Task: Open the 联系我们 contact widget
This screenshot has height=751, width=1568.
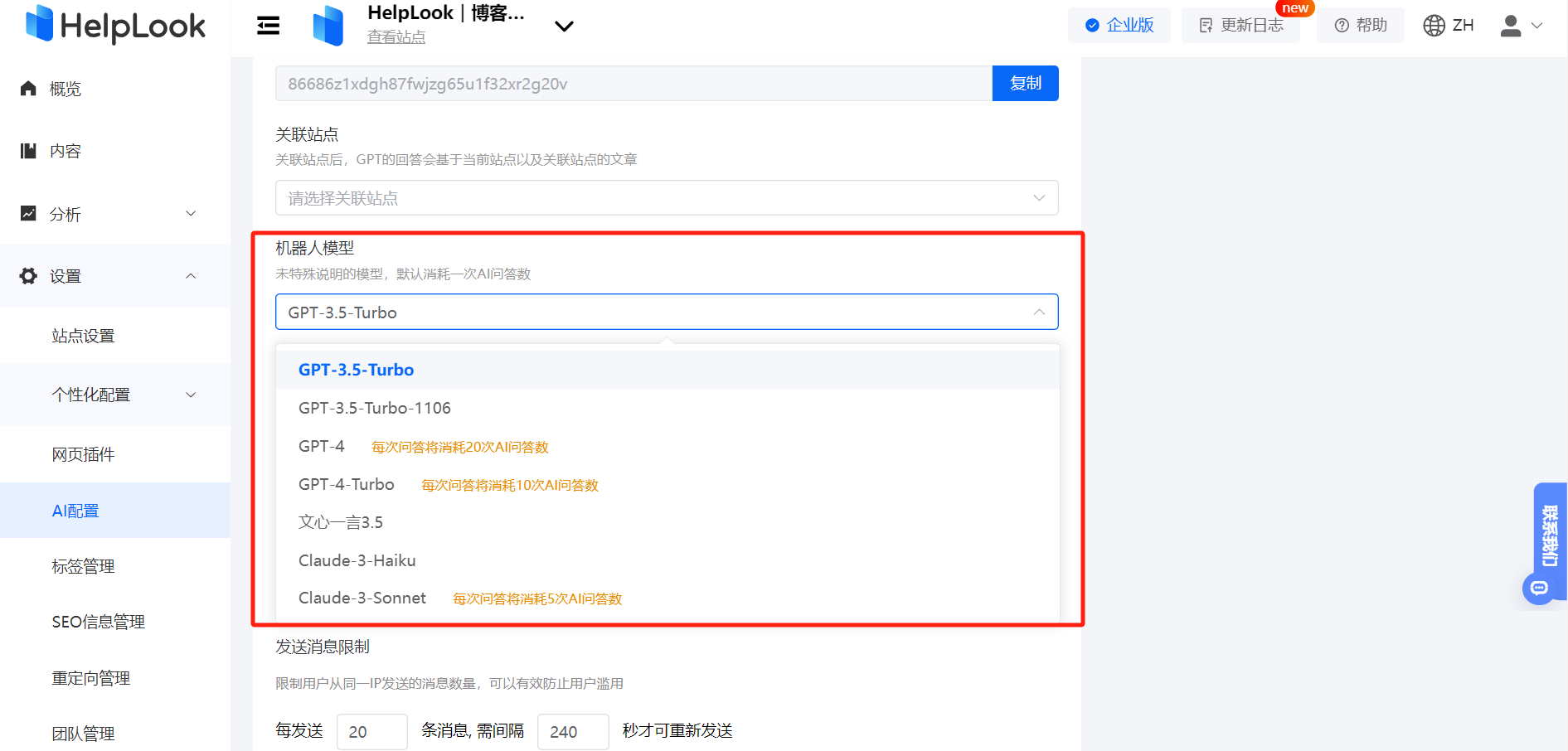Action: [x=1550, y=536]
